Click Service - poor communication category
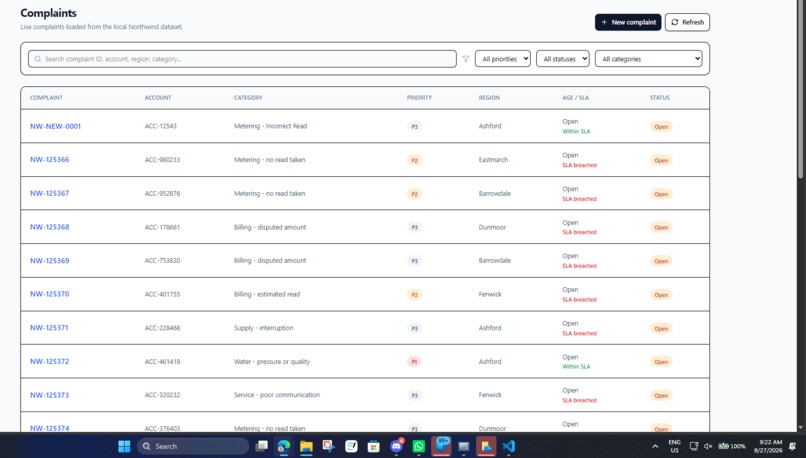 pos(277,395)
